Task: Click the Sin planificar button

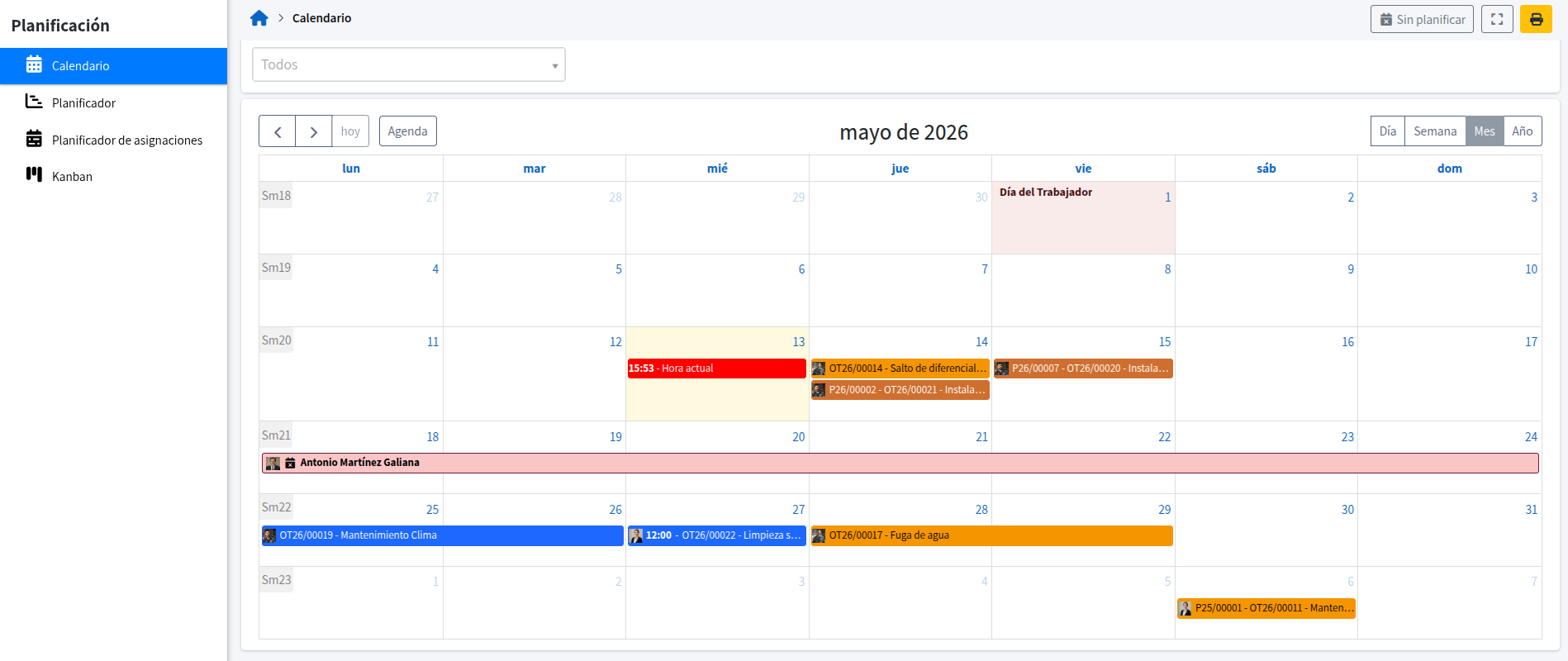Action: 1422,19
